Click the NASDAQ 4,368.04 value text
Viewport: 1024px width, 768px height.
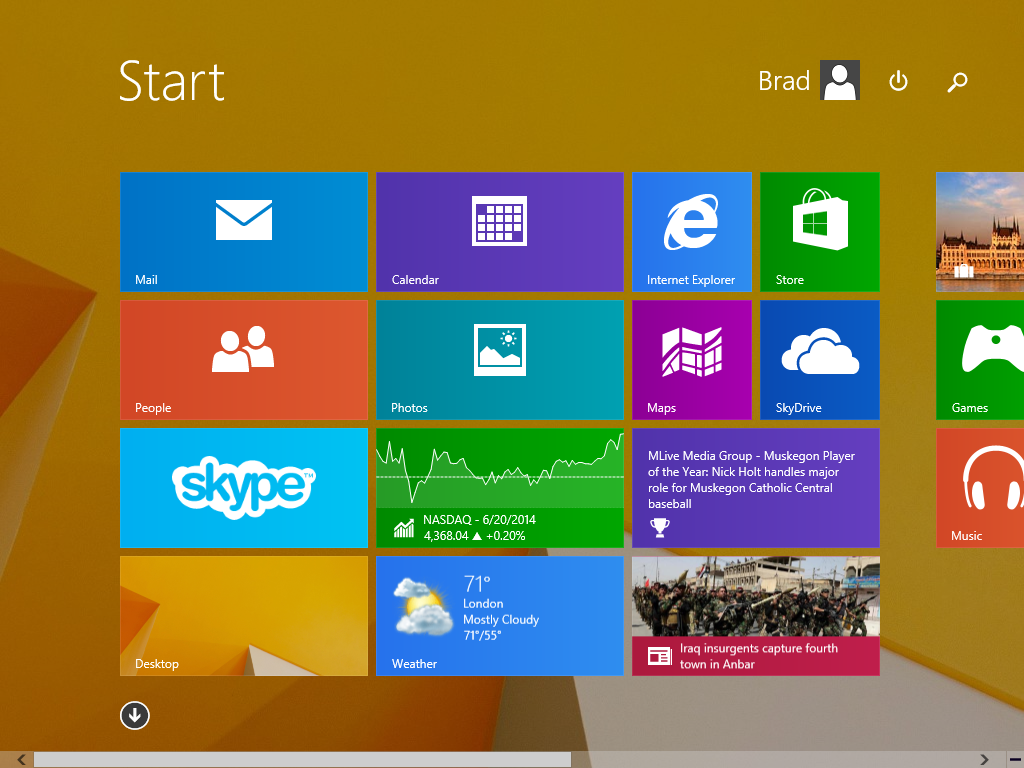[446, 536]
